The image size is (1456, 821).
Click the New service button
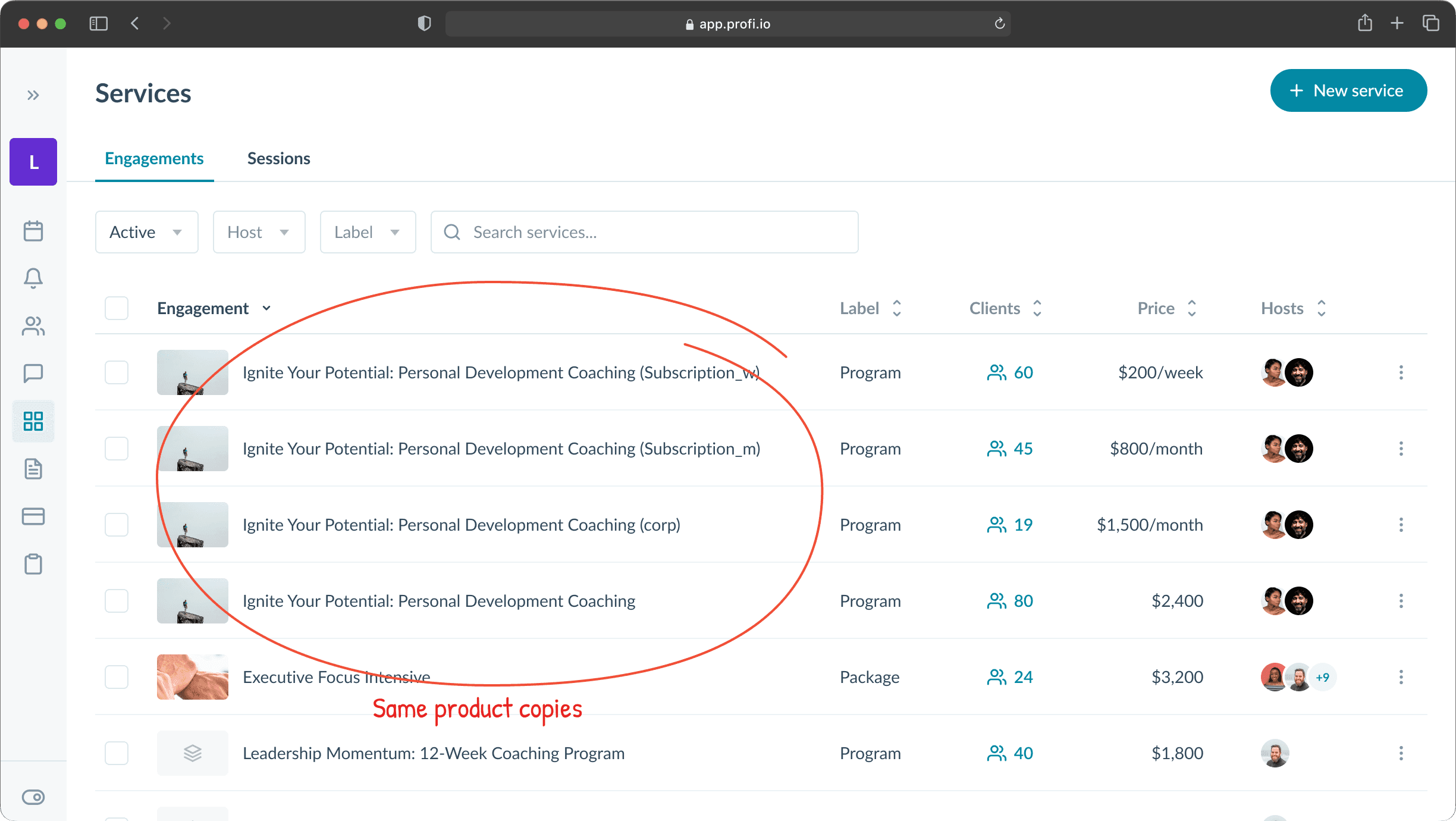click(x=1348, y=90)
